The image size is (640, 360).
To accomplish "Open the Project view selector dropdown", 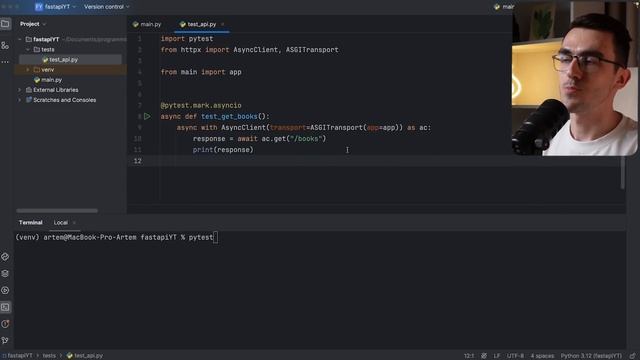I will pos(33,24).
